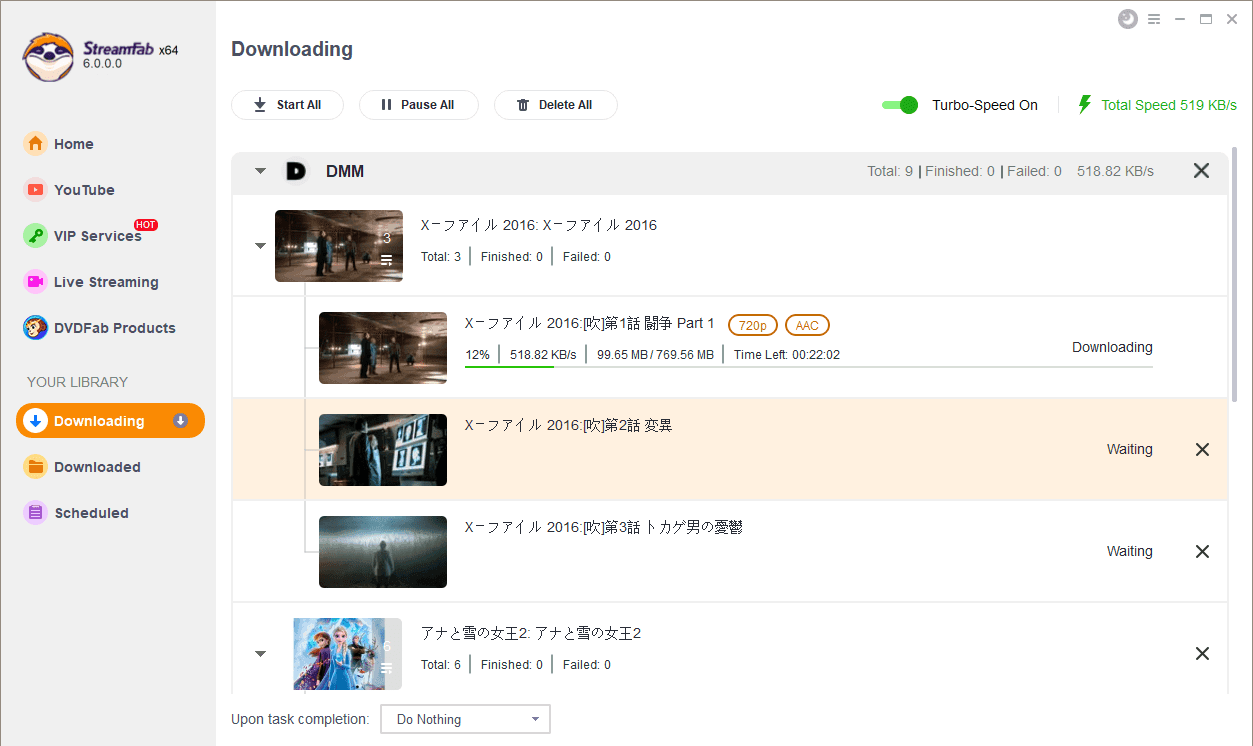Click the DMM service logo icon
Image resolution: width=1253 pixels, height=746 pixels.
coord(295,171)
